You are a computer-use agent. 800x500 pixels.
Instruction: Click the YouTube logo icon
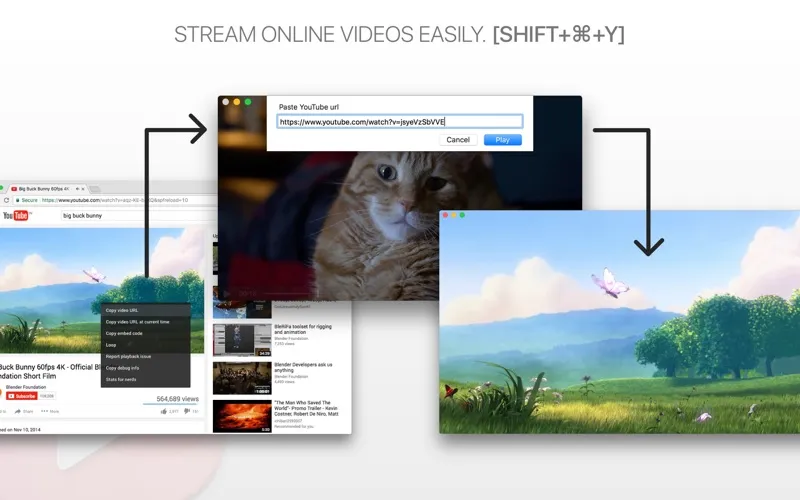tap(16, 215)
